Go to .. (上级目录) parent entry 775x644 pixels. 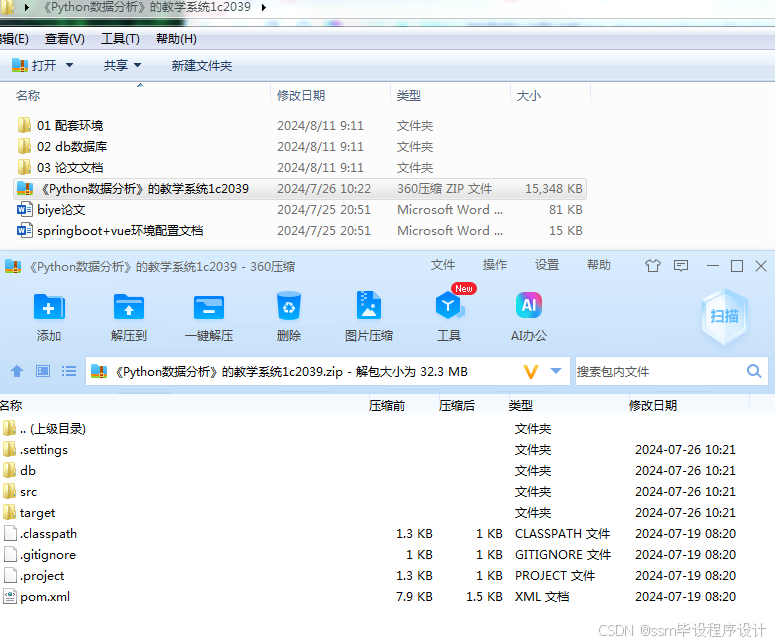[x=44, y=429]
